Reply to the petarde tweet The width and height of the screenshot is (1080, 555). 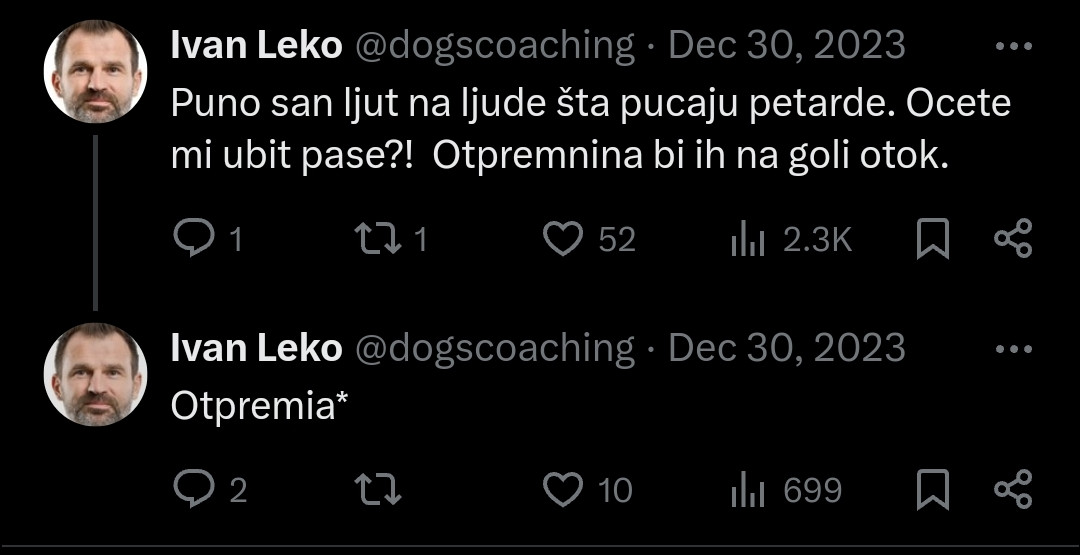192,239
